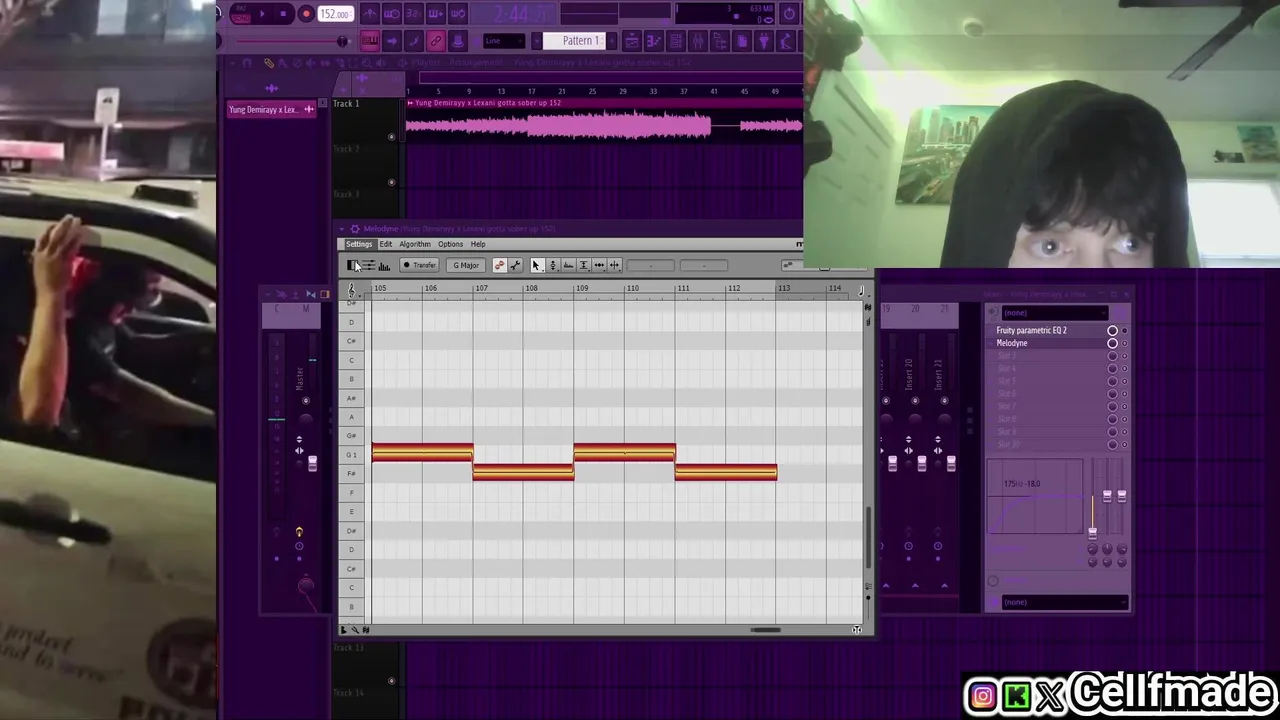Open the Pattern 1 selector
The width and height of the screenshot is (1280, 720).
pyautogui.click(x=574, y=41)
